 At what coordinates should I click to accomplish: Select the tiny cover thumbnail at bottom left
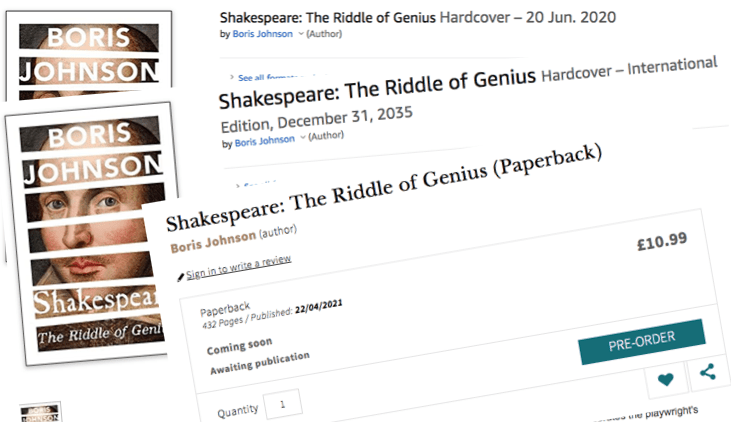click(x=42, y=411)
